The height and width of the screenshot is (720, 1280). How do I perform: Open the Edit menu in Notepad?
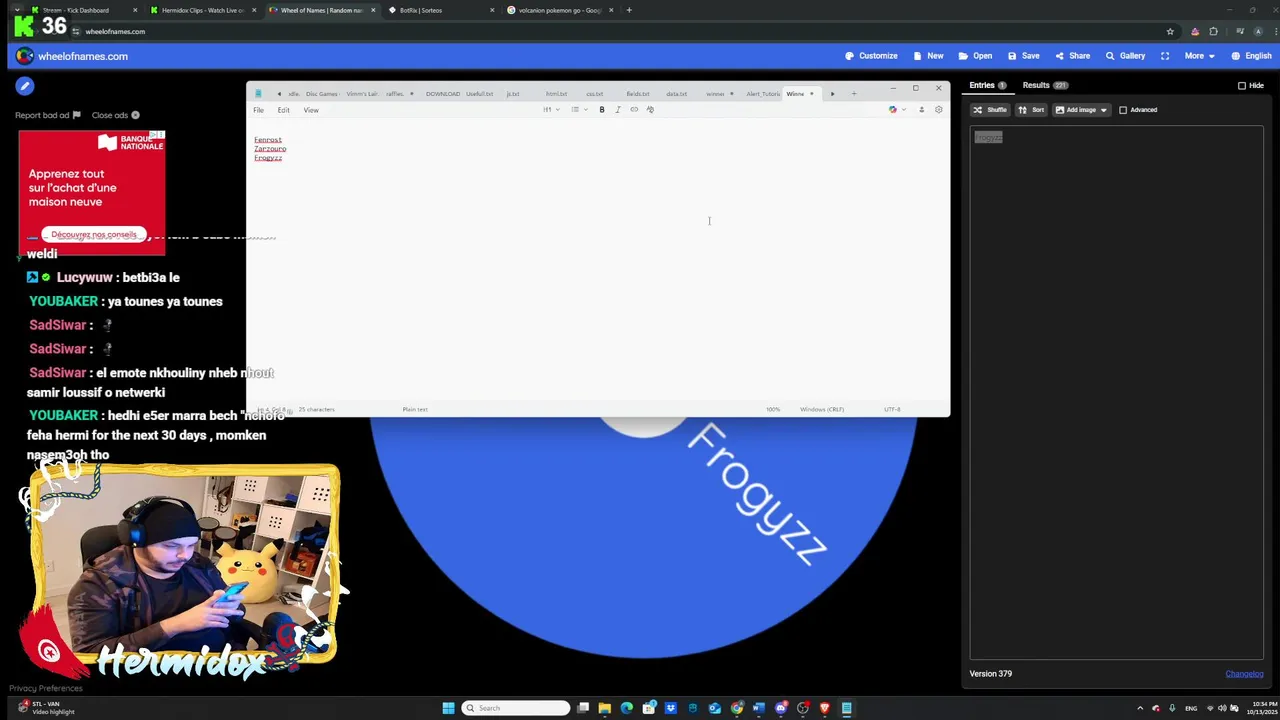pyautogui.click(x=283, y=110)
